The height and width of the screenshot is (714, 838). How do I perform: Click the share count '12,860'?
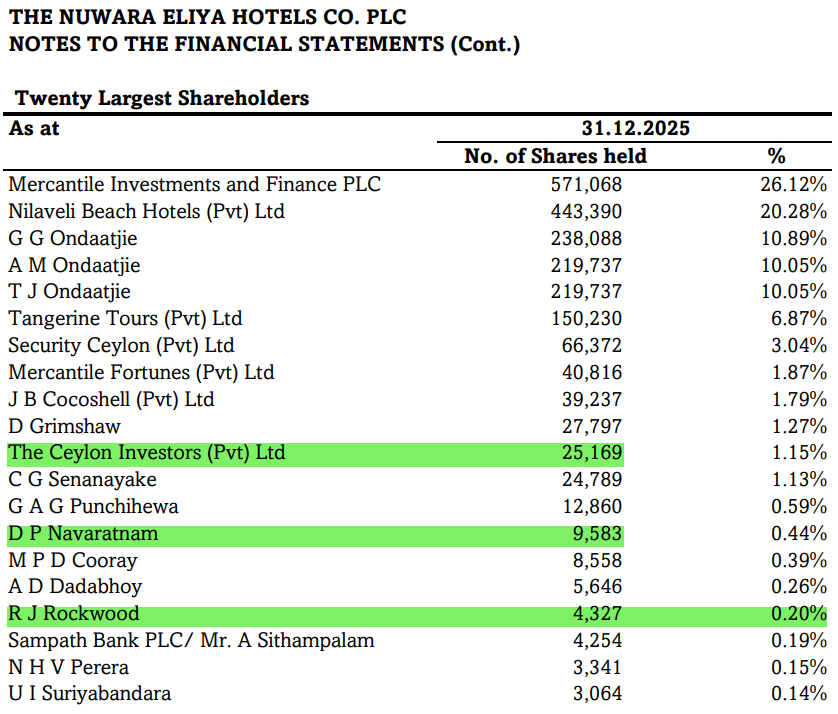592,507
